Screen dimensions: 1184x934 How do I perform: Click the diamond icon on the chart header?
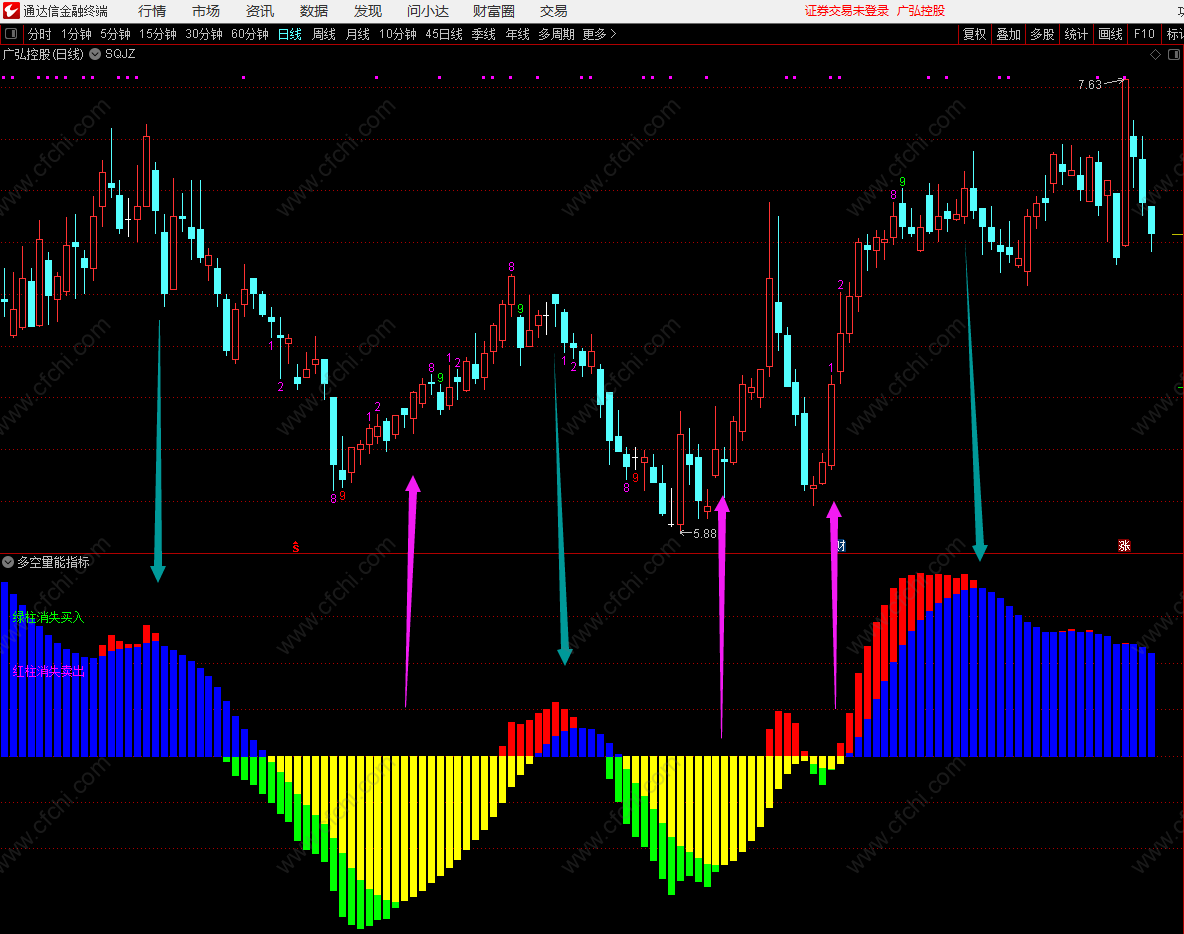tap(1155, 54)
